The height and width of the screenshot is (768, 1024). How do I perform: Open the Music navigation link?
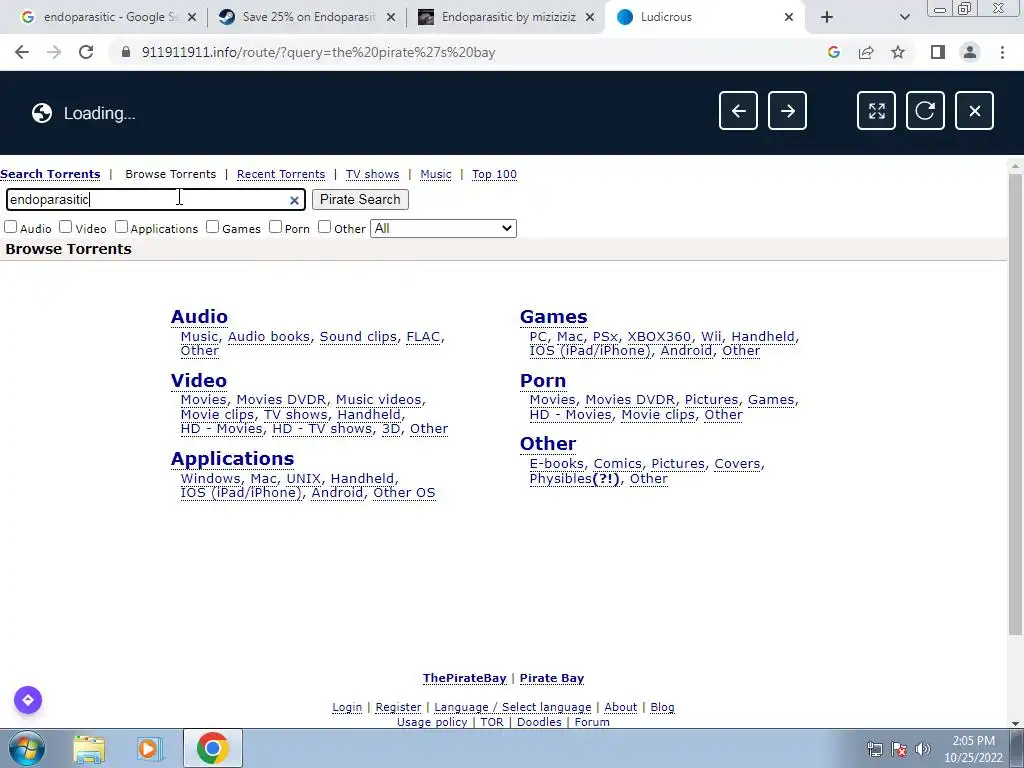pyautogui.click(x=436, y=174)
